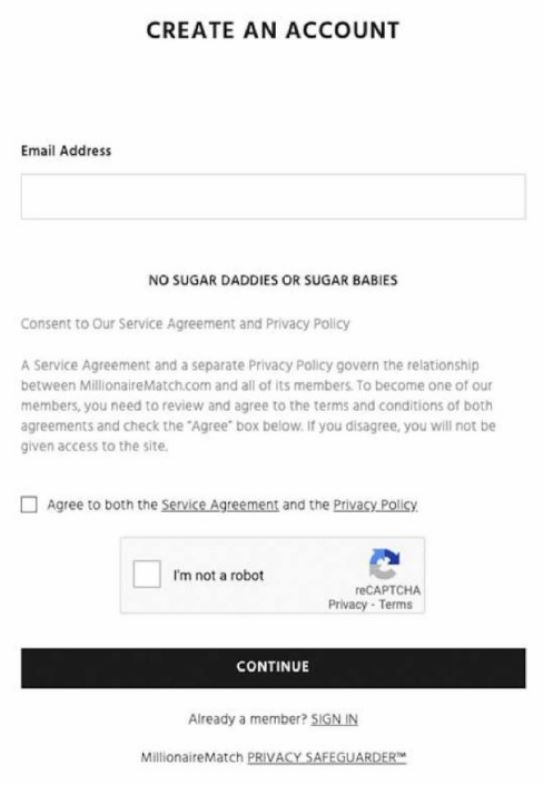Click the I'm not a robot label text
The width and height of the screenshot is (543, 787).
coord(218,575)
